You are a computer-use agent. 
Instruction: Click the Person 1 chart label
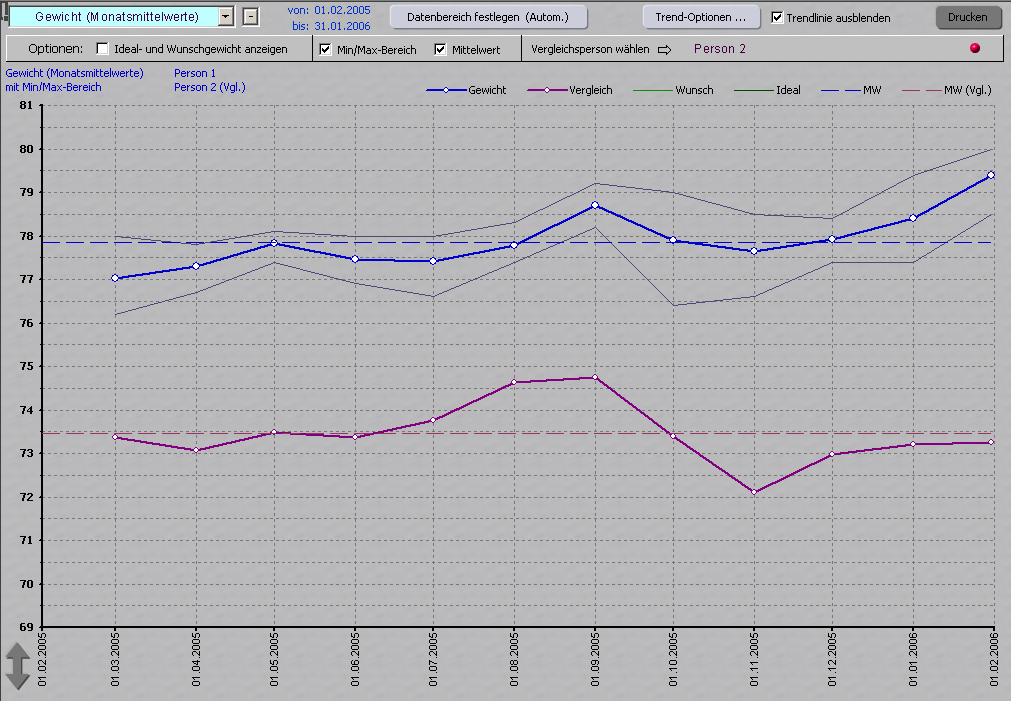pos(195,73)
